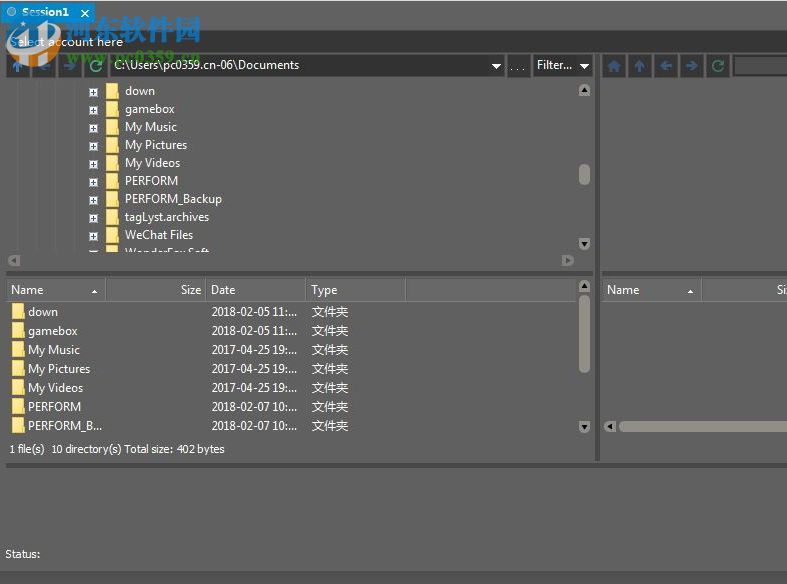Click the file list scroll-down arrow
The height and width of the screenshot is (584, 787).
pos(584,427)
